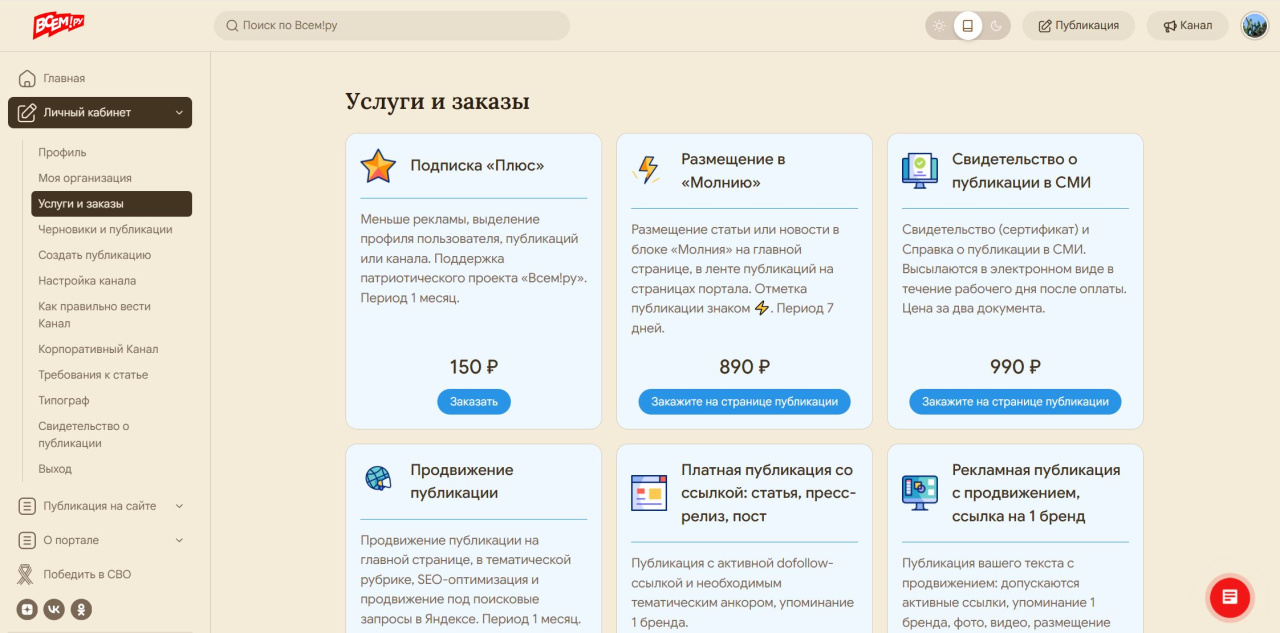Screen dimensions: 1280x633
Task: Click the 150 ₽ price
Action: tap(474, 367)
